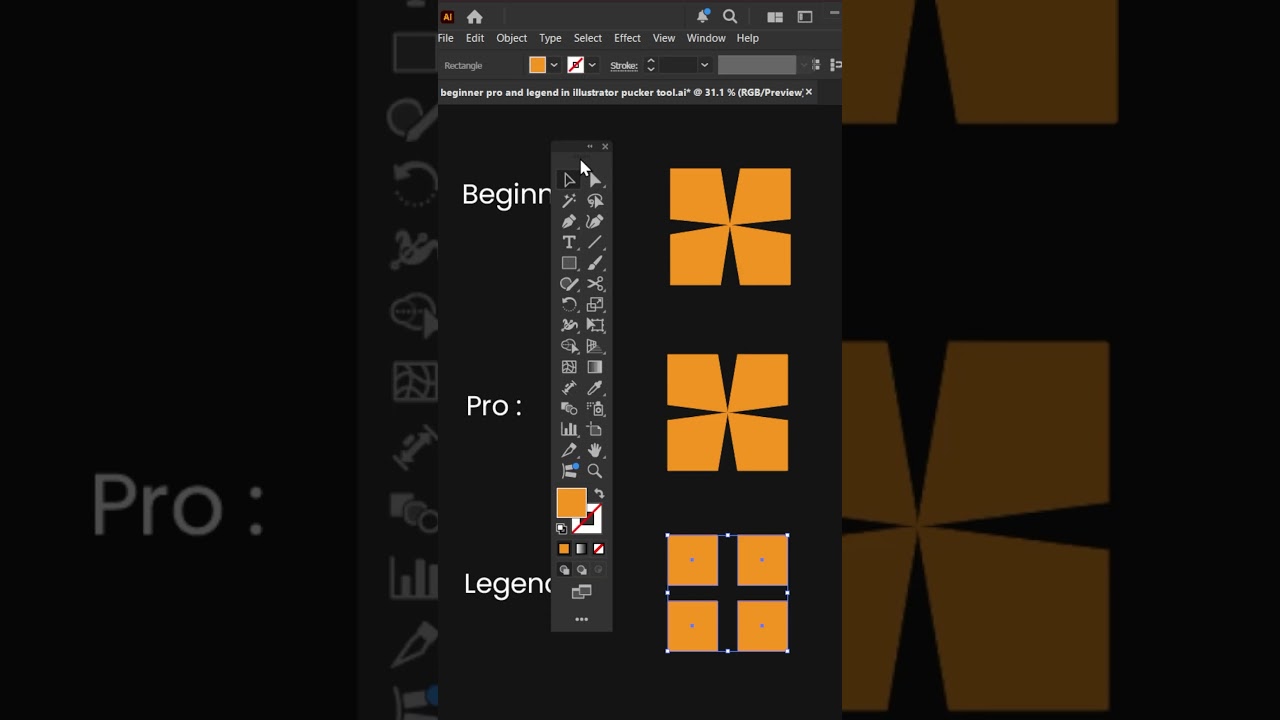Select the Scale tool
Image resolution: width=1280 pixels, height=720 pixels.
(595, 305)
